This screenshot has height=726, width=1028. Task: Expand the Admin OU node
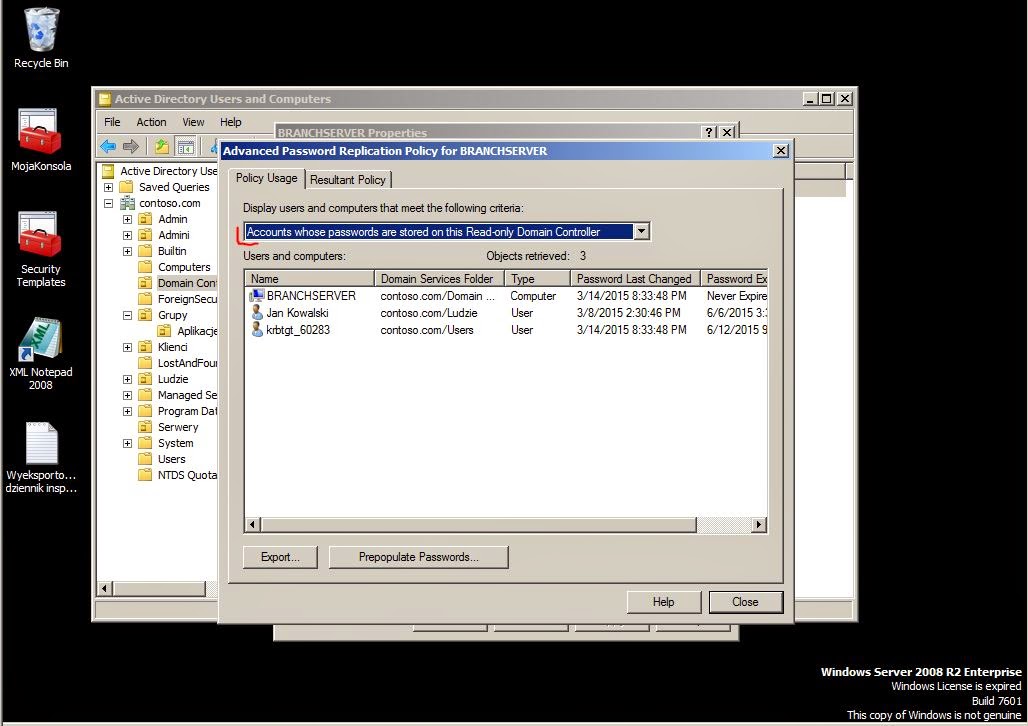pos(128,219)
